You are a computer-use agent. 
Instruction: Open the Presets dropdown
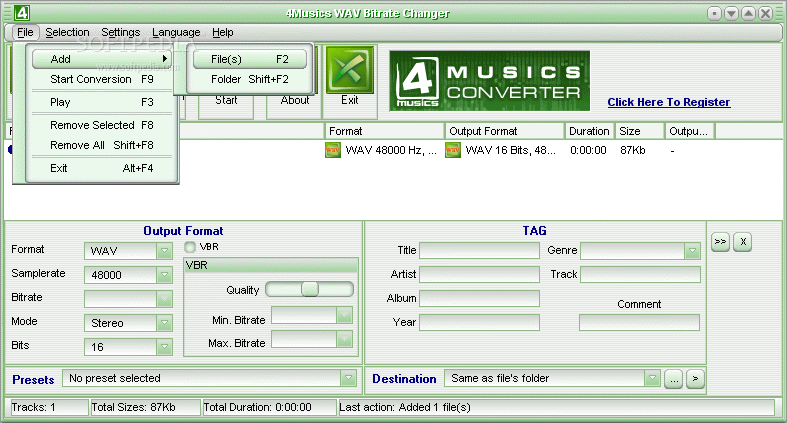(348, 378)
